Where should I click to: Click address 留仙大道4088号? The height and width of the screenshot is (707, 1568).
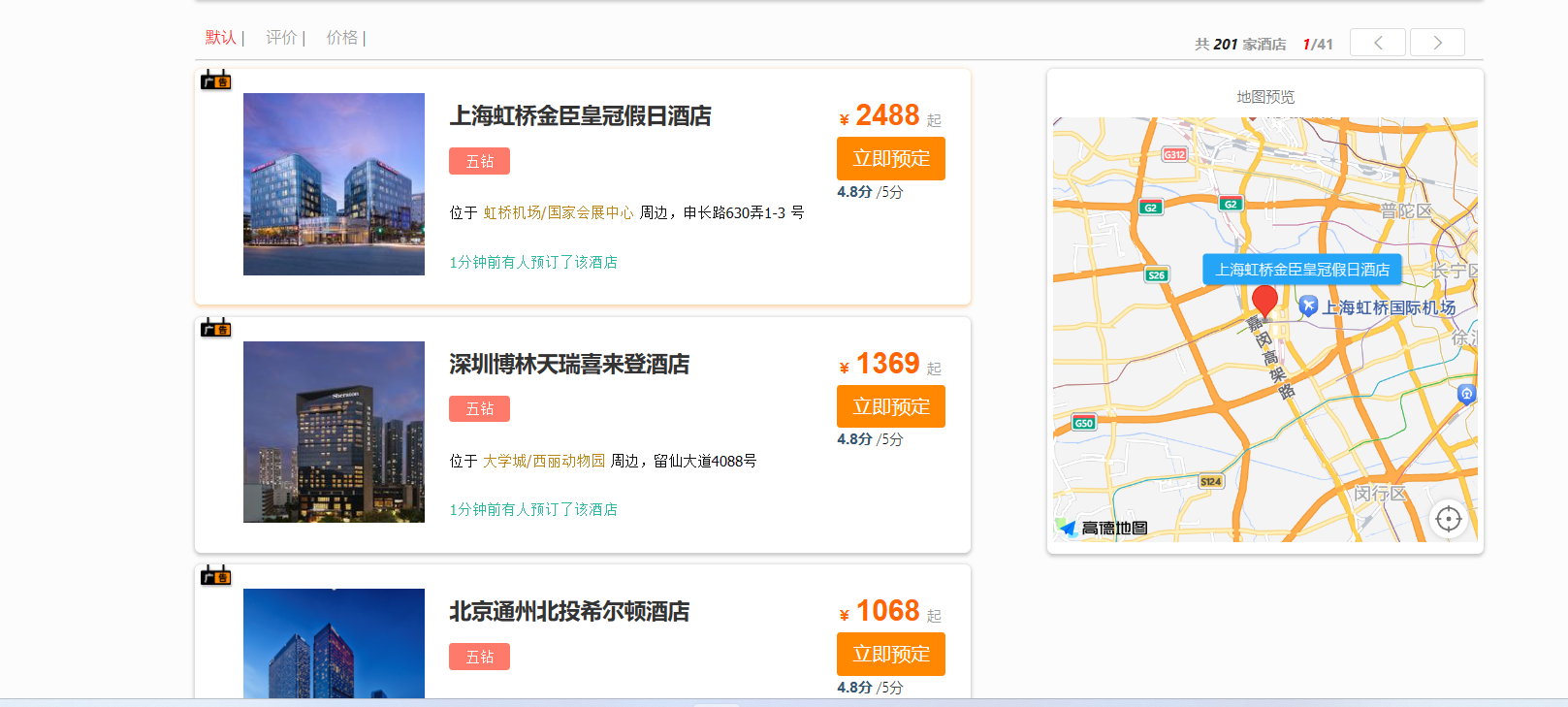click(705, 461)
